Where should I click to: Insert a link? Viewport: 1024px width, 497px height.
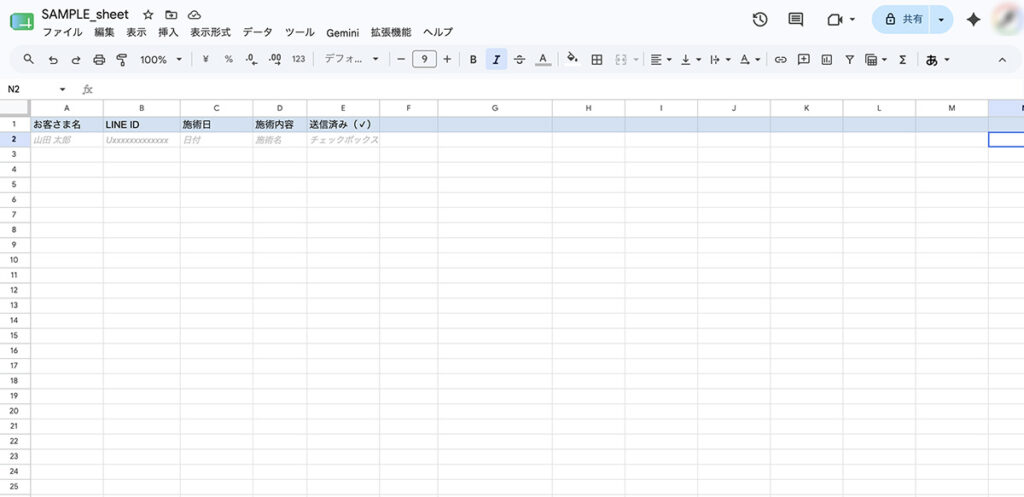[x=780, y=59]
